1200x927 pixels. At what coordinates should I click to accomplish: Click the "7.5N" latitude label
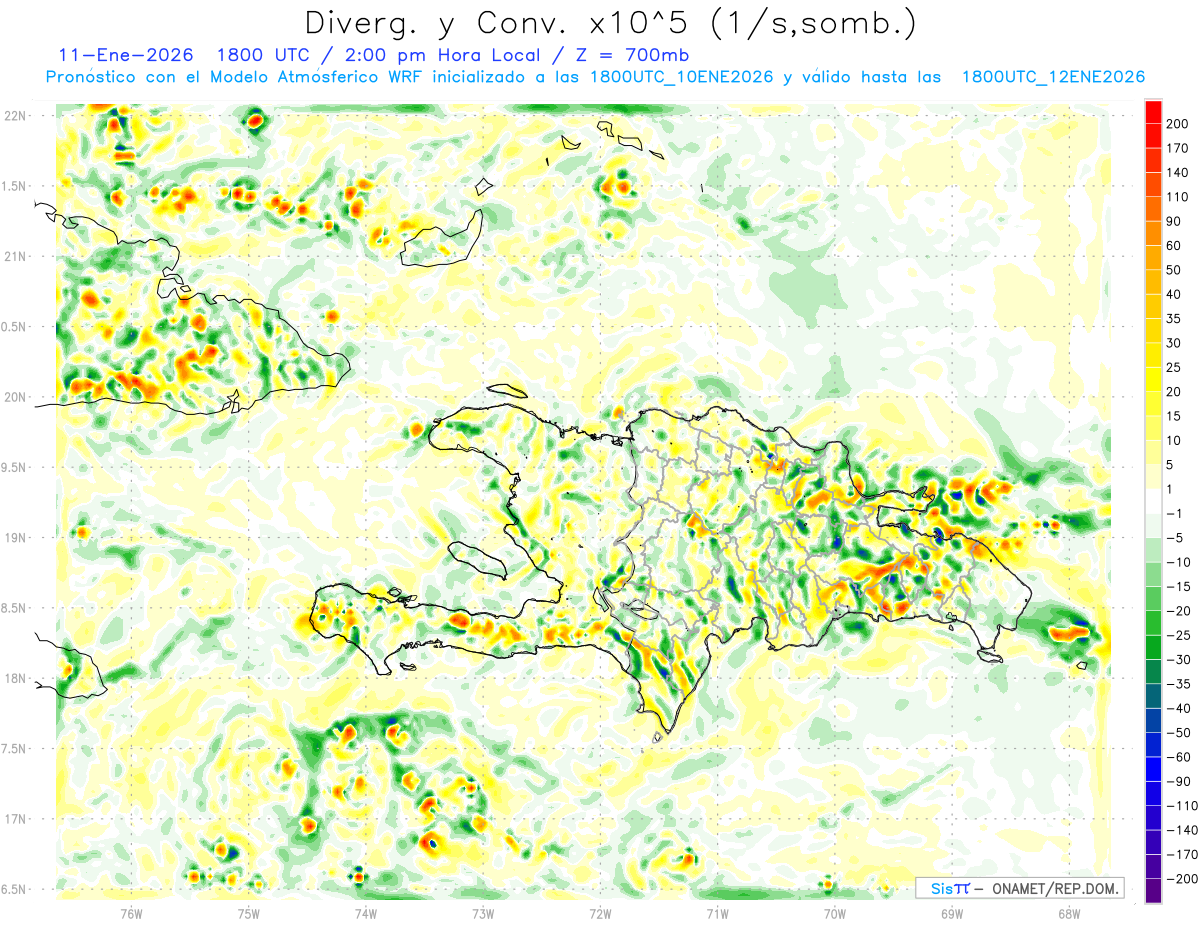[x=15, y=749]
